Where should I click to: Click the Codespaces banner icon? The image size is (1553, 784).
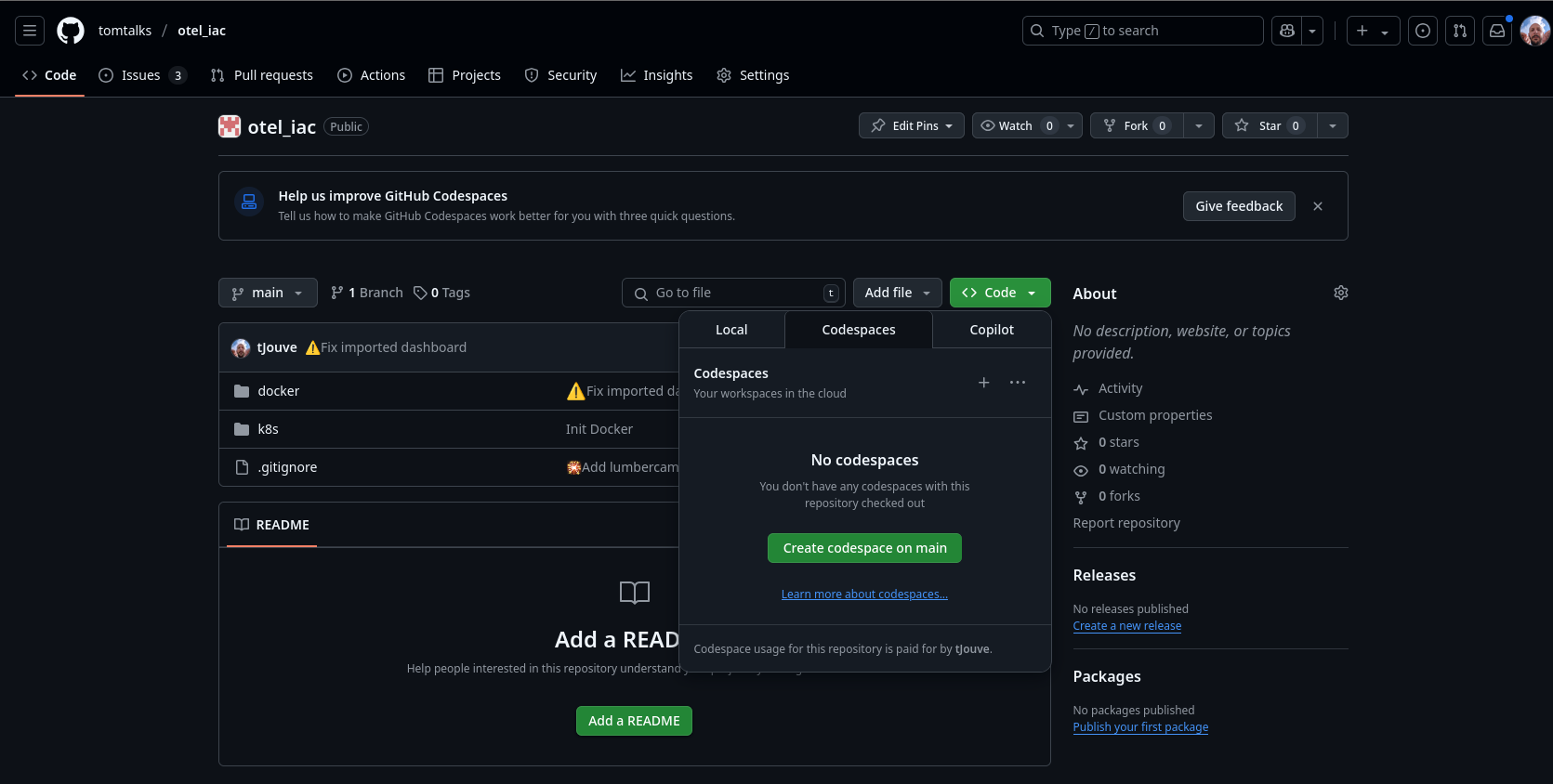pos(249,202)
